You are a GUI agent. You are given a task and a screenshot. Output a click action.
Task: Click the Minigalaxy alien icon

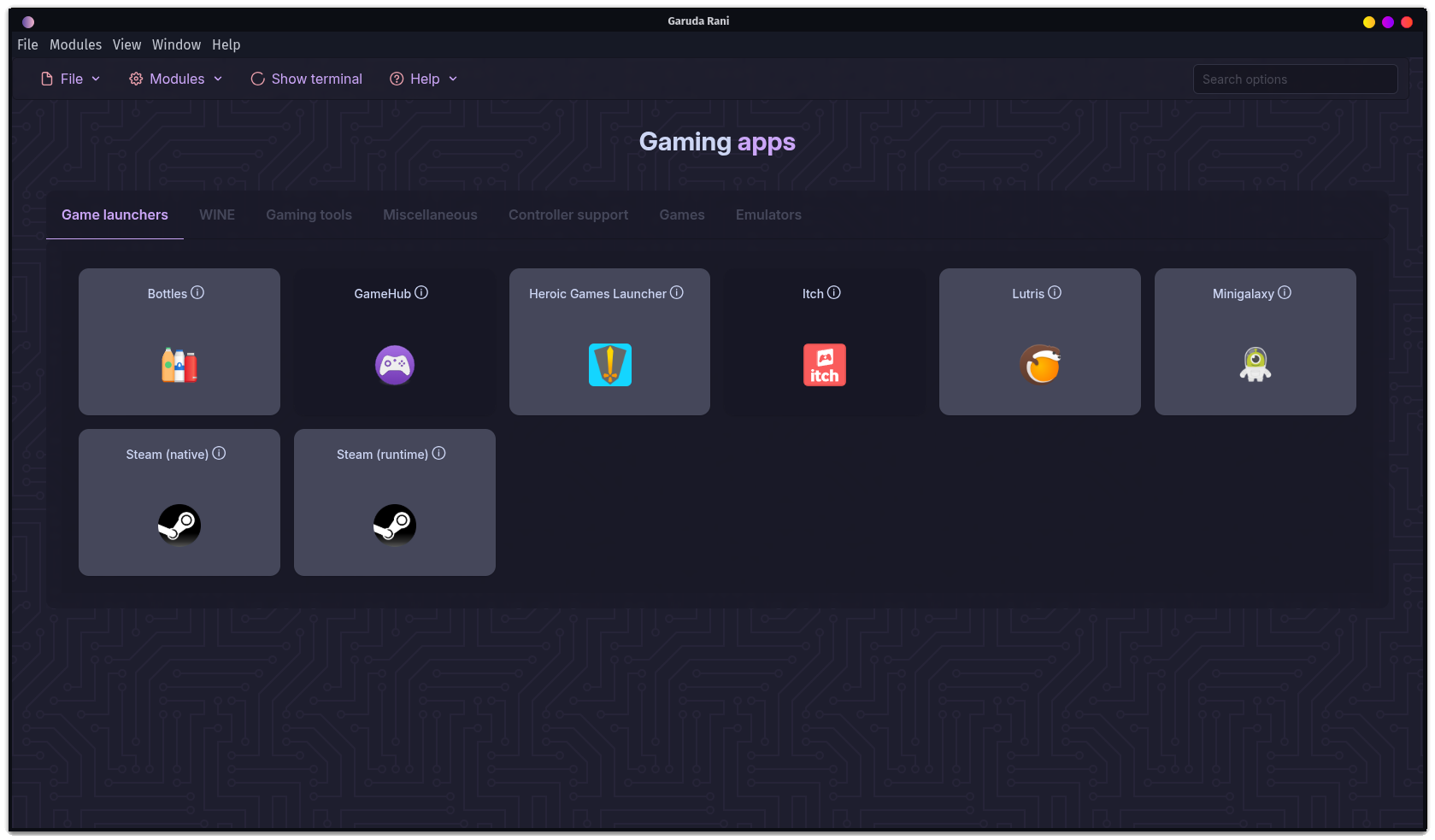tap(1256, 365)
